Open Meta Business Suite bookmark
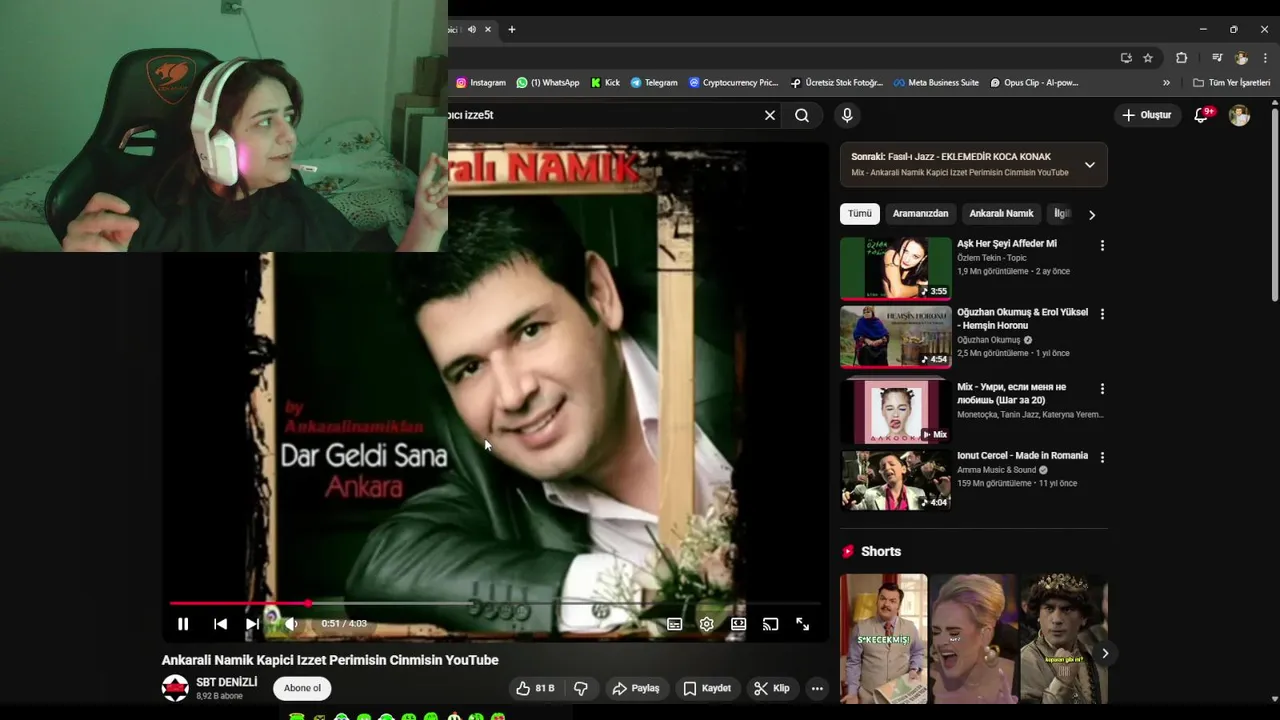 click(937, 83)
